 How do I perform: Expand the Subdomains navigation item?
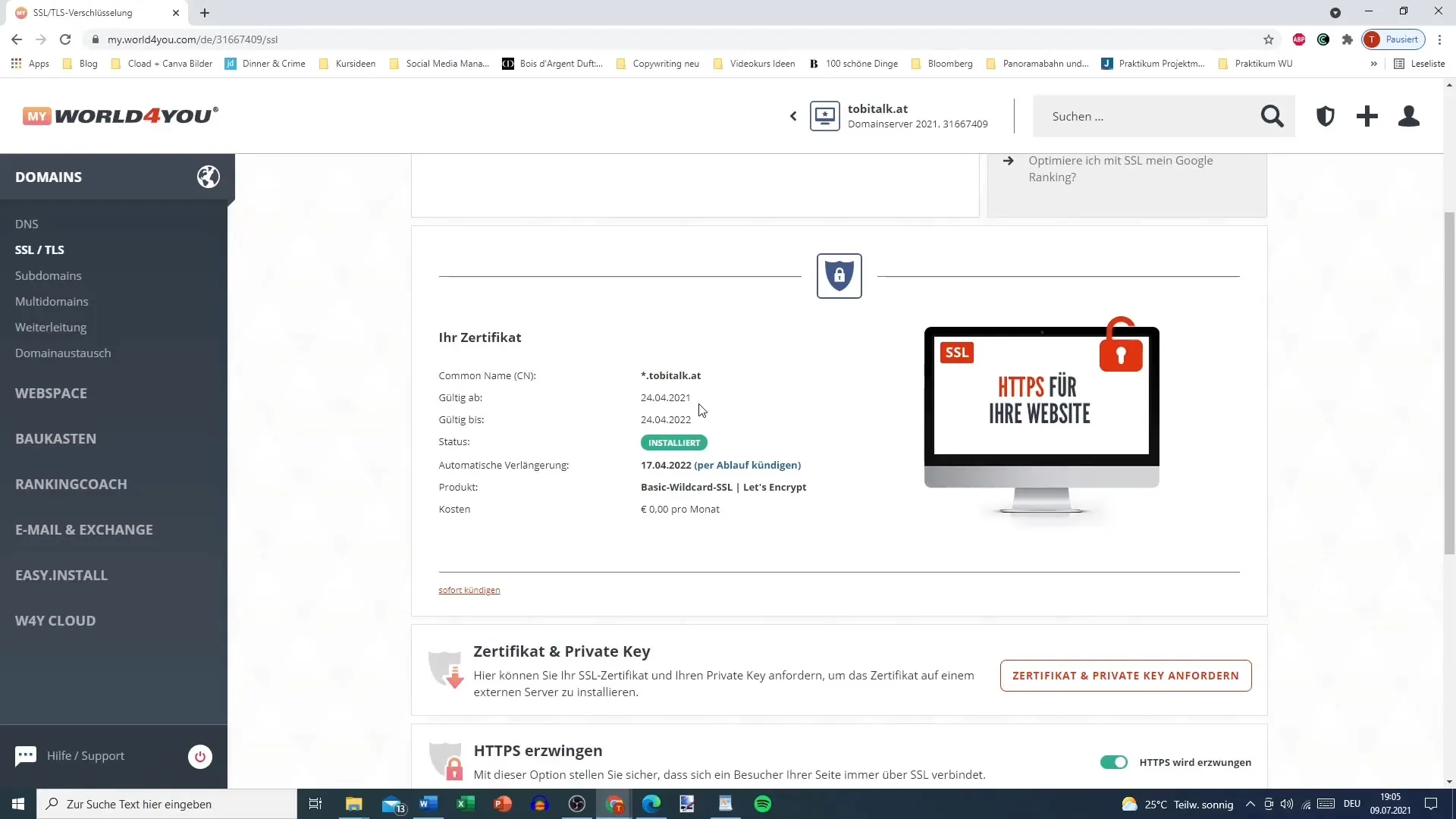(x=48, y=275)
